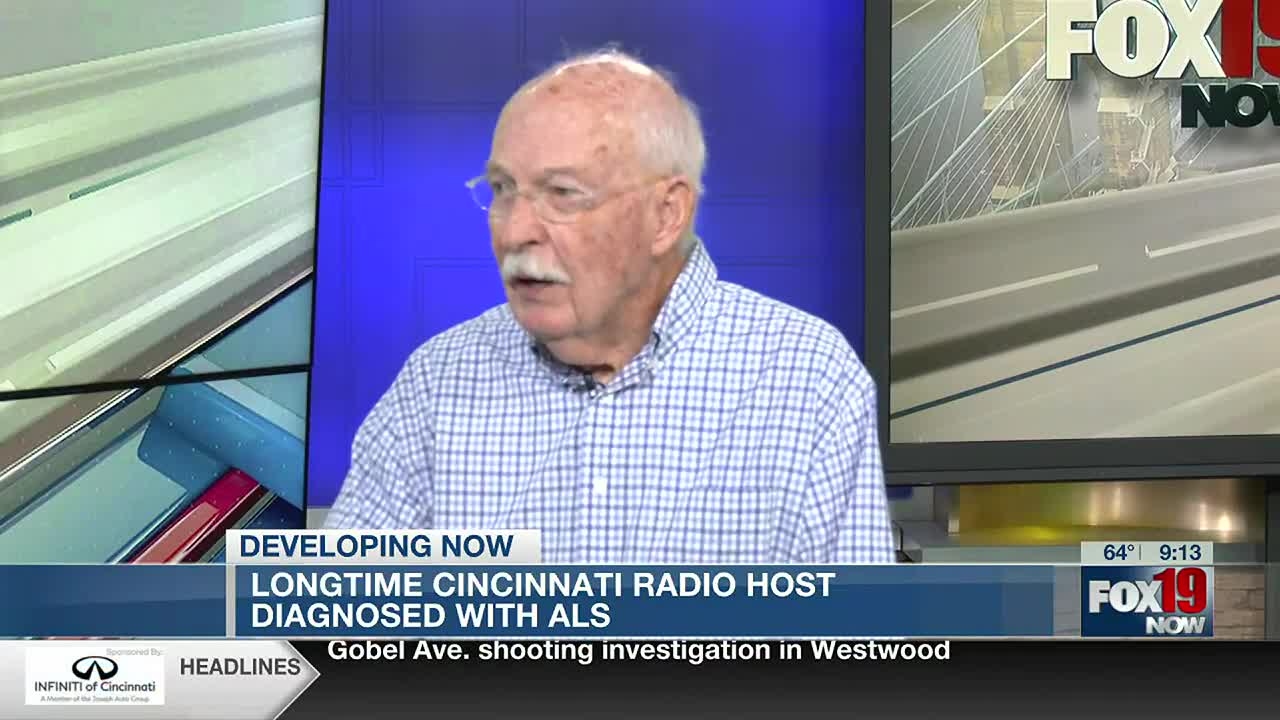Image resolution: width=1280 pixels, height=720 pixels.
Task: Click the 64° temperature readout
Action: 1118,552
